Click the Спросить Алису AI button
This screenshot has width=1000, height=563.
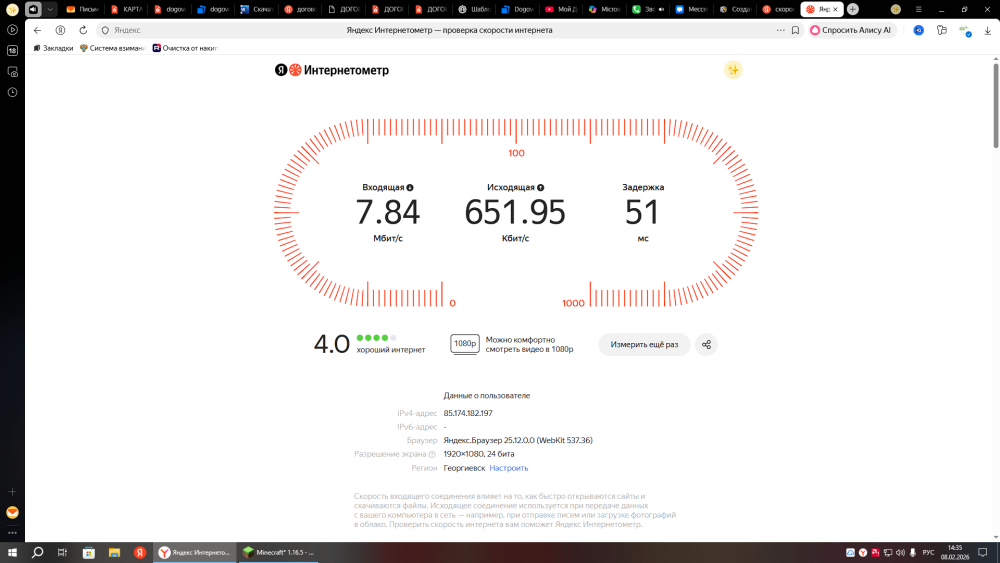[x=851, y=30]
